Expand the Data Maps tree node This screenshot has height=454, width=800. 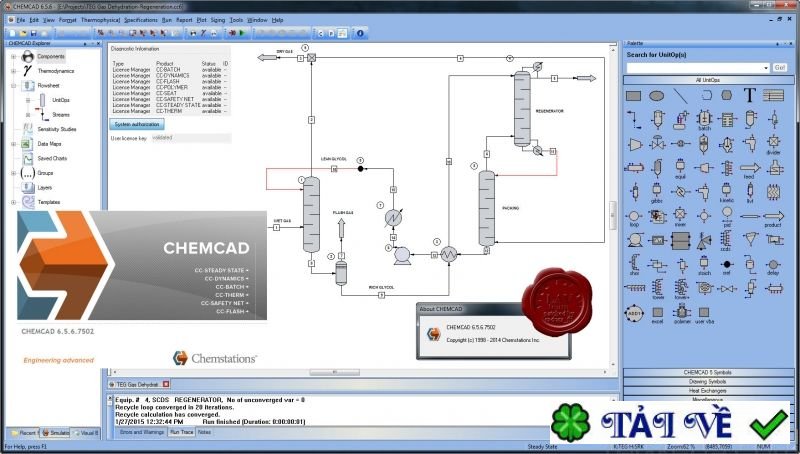click(14, 144)
